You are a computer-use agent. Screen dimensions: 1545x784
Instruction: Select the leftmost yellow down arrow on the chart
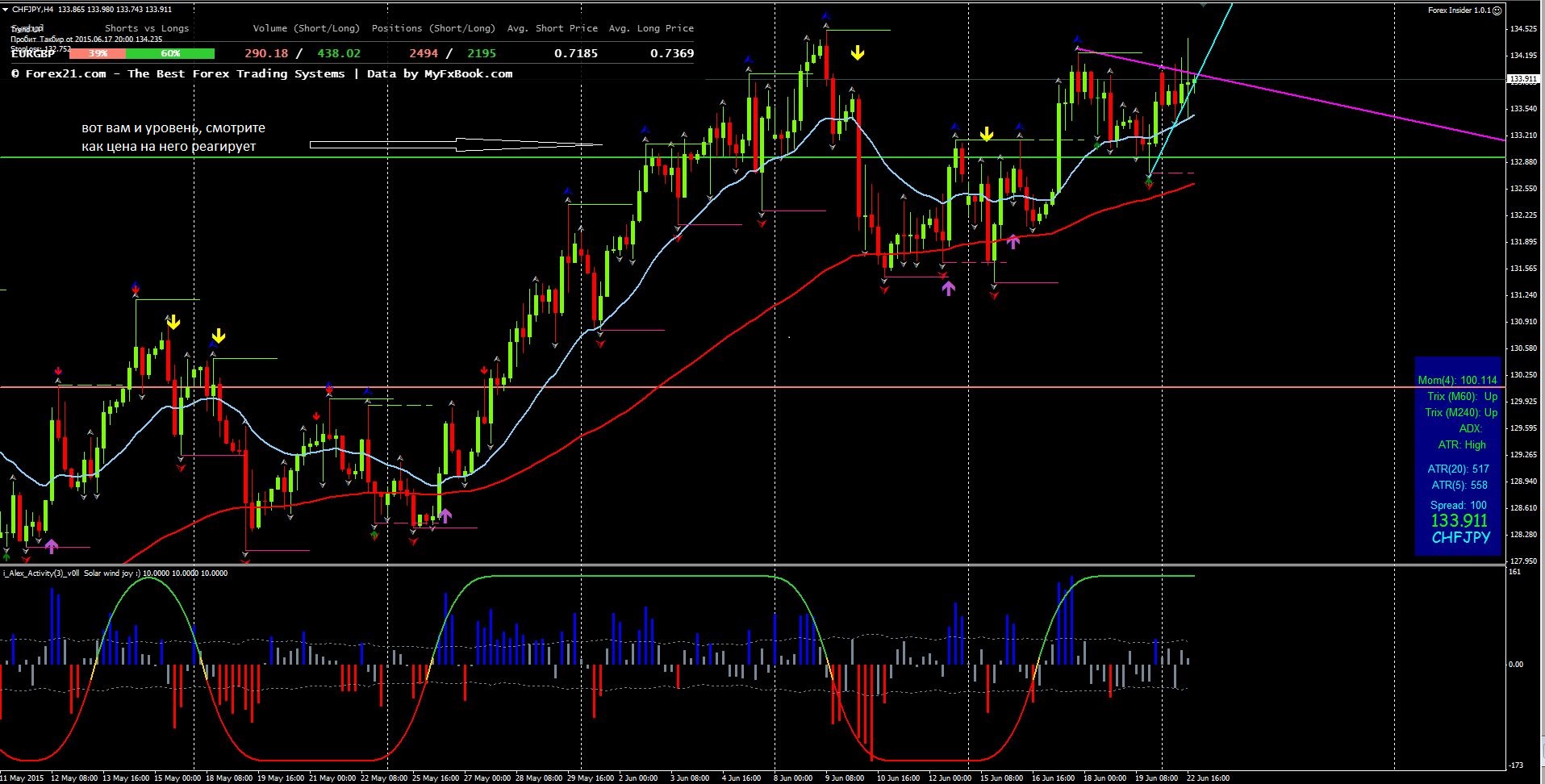[173, 323]
